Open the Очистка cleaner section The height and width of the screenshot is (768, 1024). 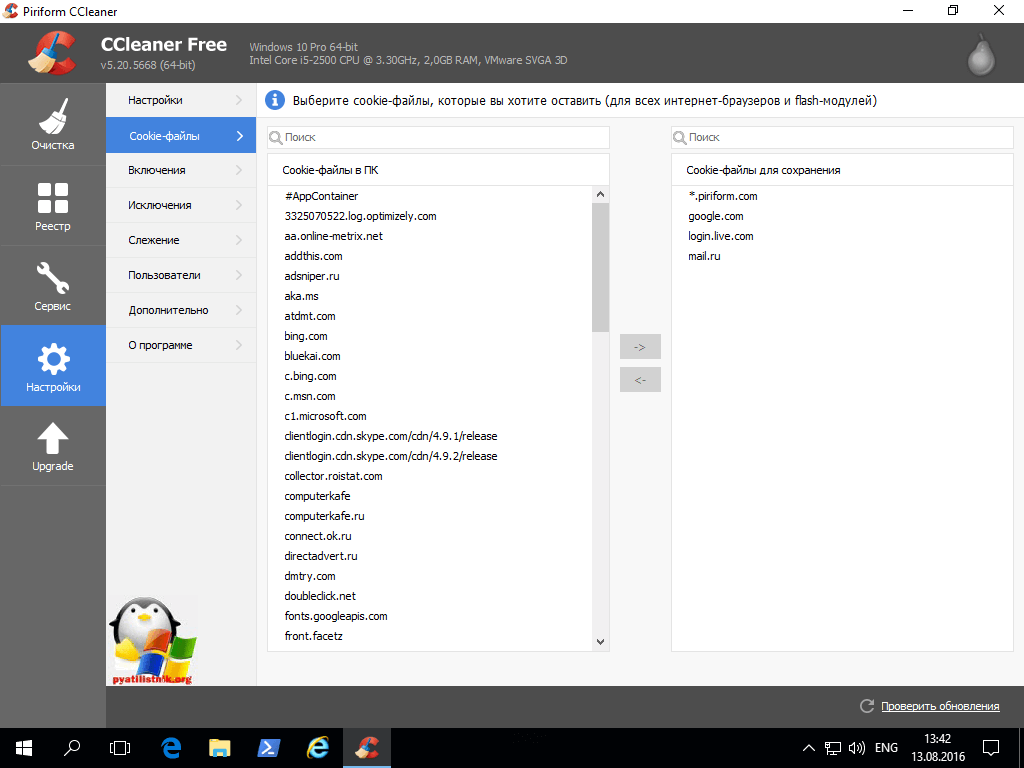(x=52, y=125)
